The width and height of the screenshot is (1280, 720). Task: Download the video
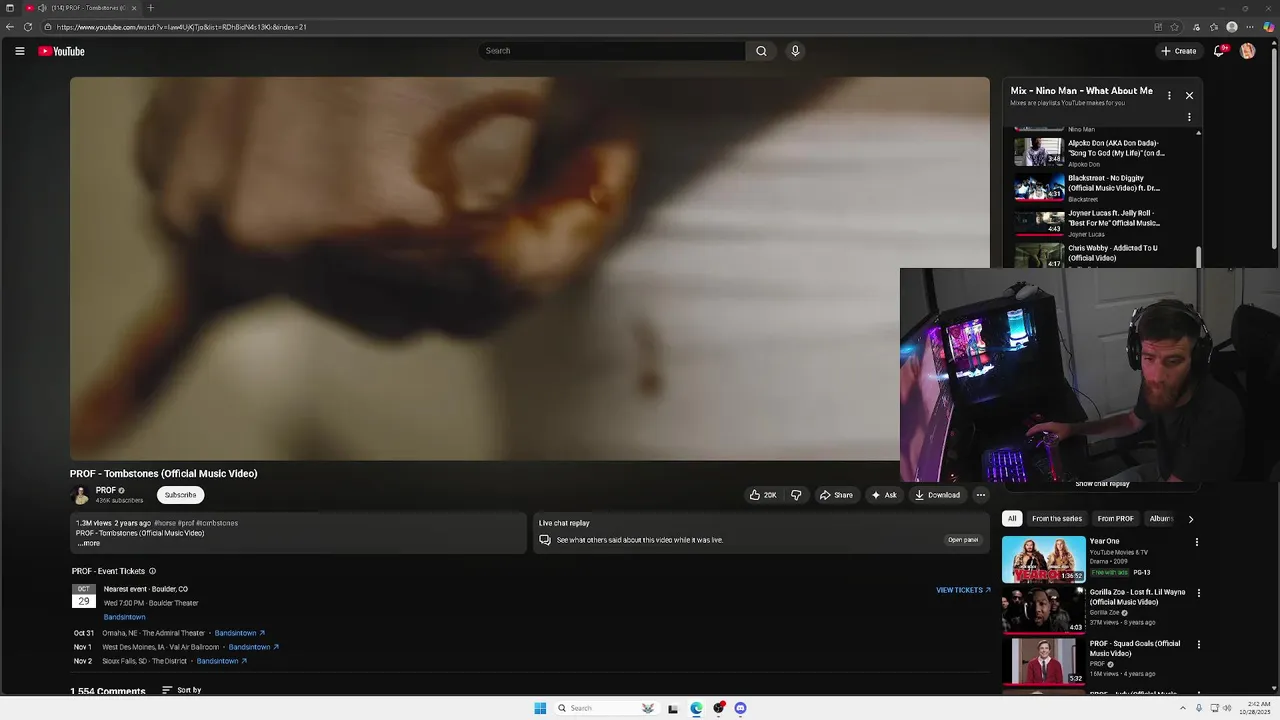pos(937,495)
